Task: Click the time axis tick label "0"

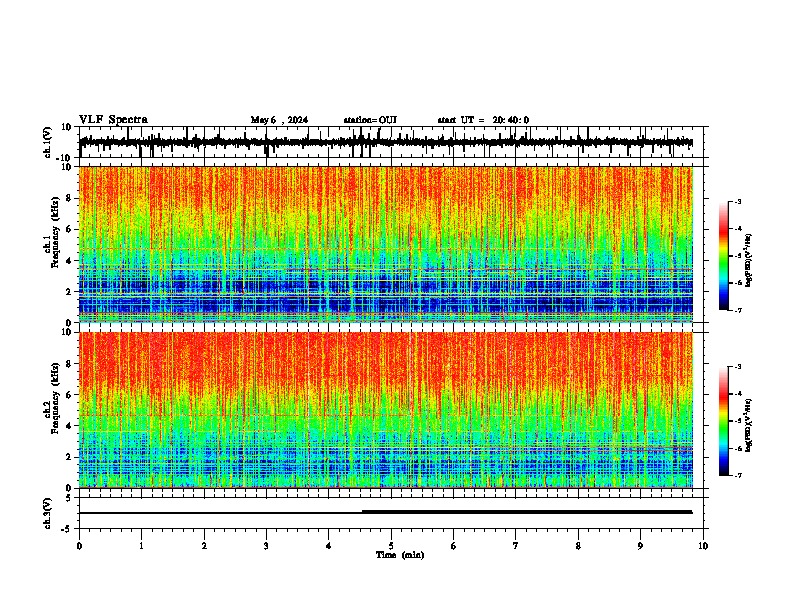Action: pyautogui.click(x=79, y=546)
